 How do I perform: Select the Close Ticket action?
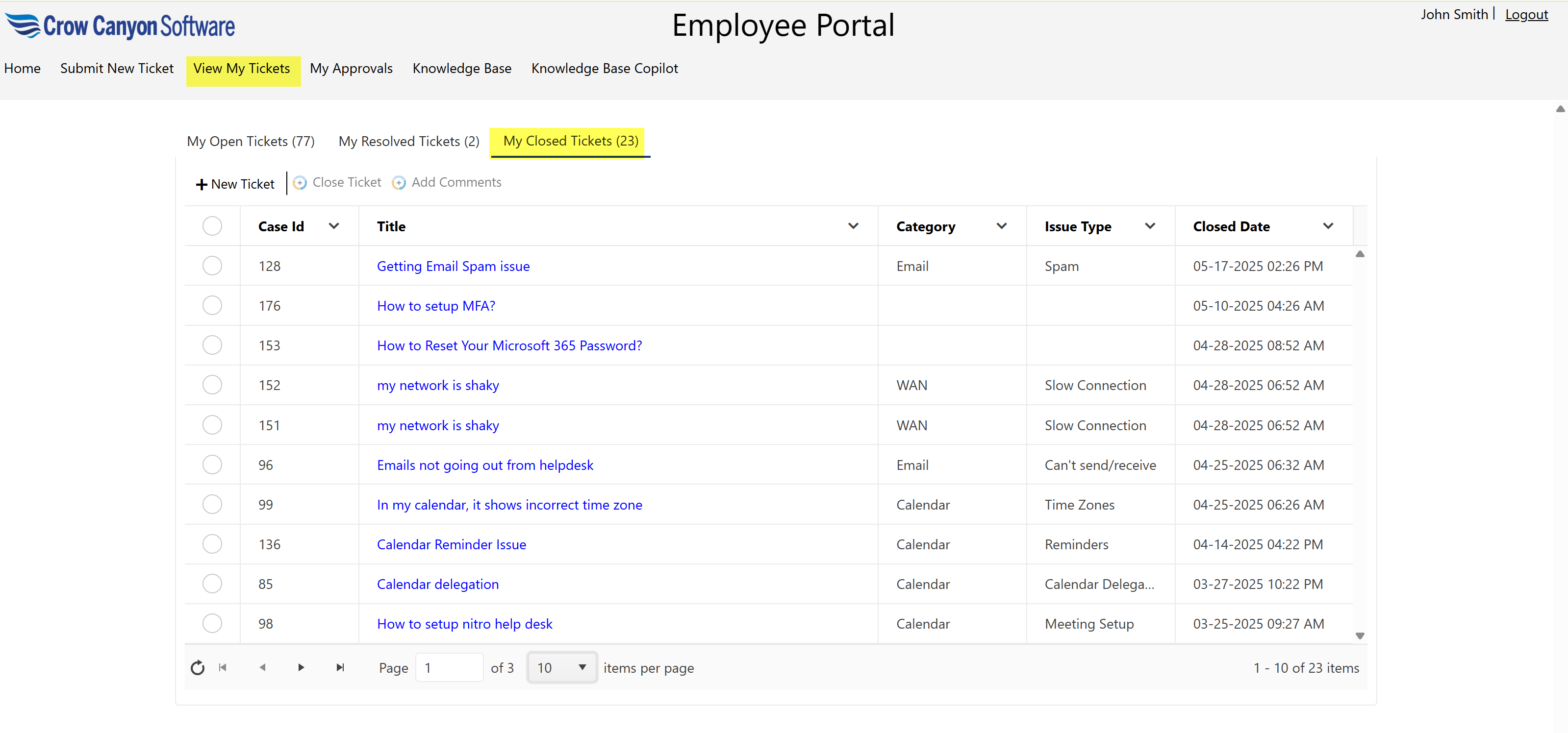[337, 182]
